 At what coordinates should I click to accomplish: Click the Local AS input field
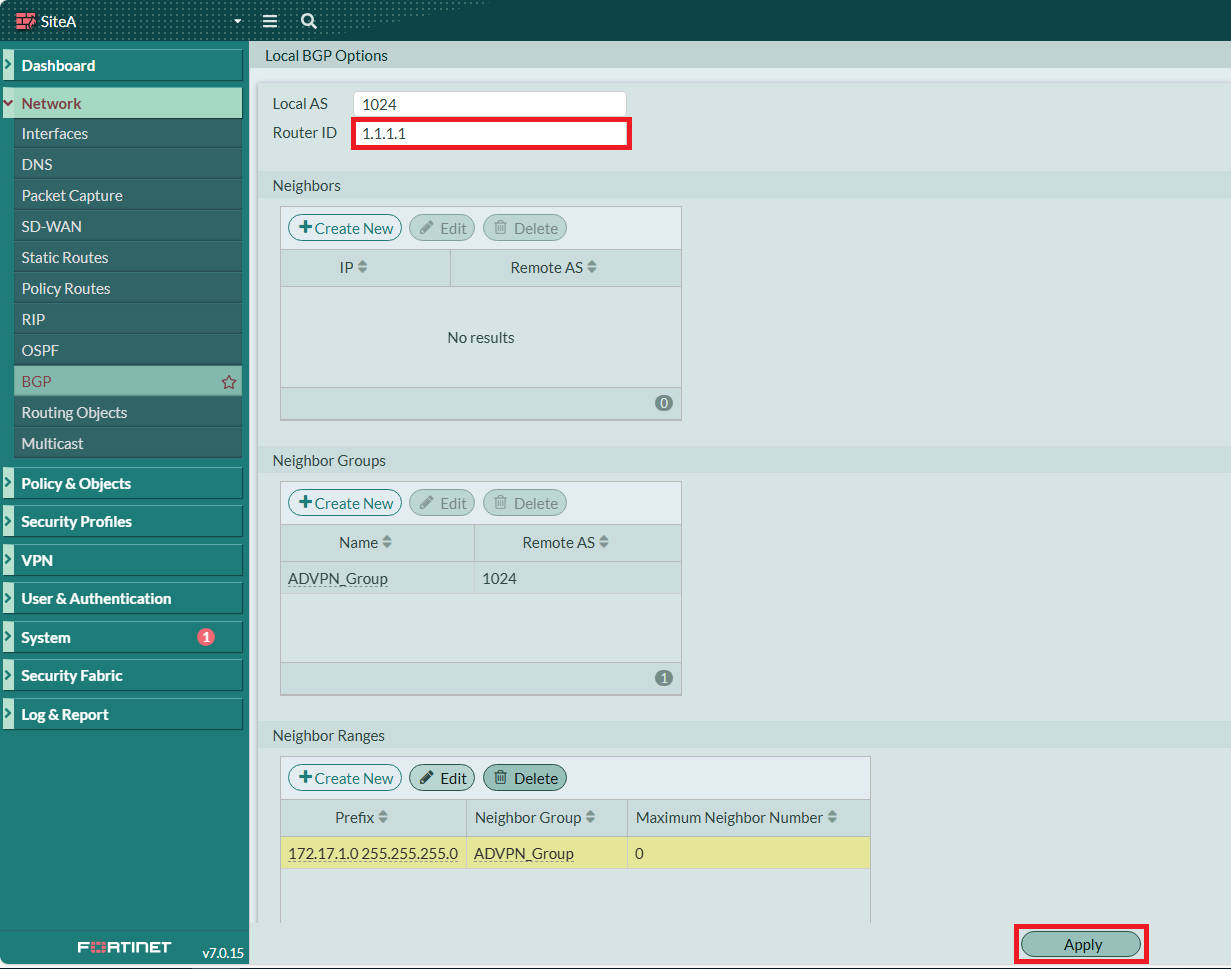pyautogui.click(x=490, y=104)
